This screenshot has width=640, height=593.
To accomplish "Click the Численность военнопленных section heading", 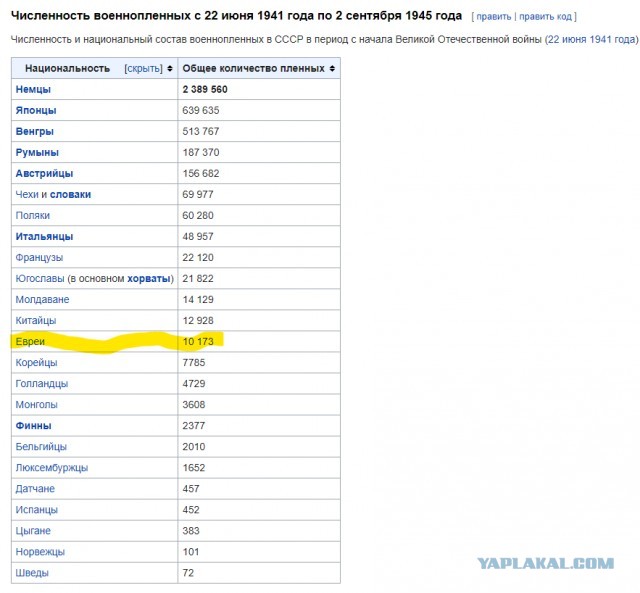I will tap(236, 16).
